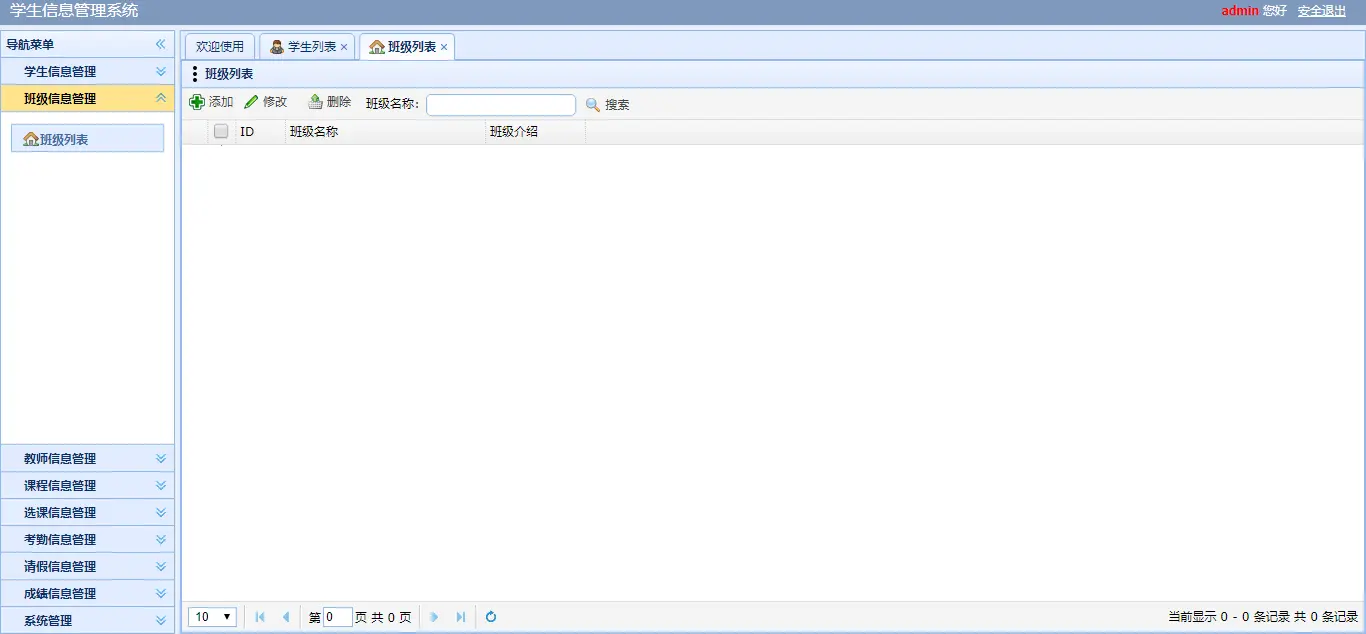Click the 班级名称 search input field
This screenshot has height=634, width=1366.
[501, 104]
